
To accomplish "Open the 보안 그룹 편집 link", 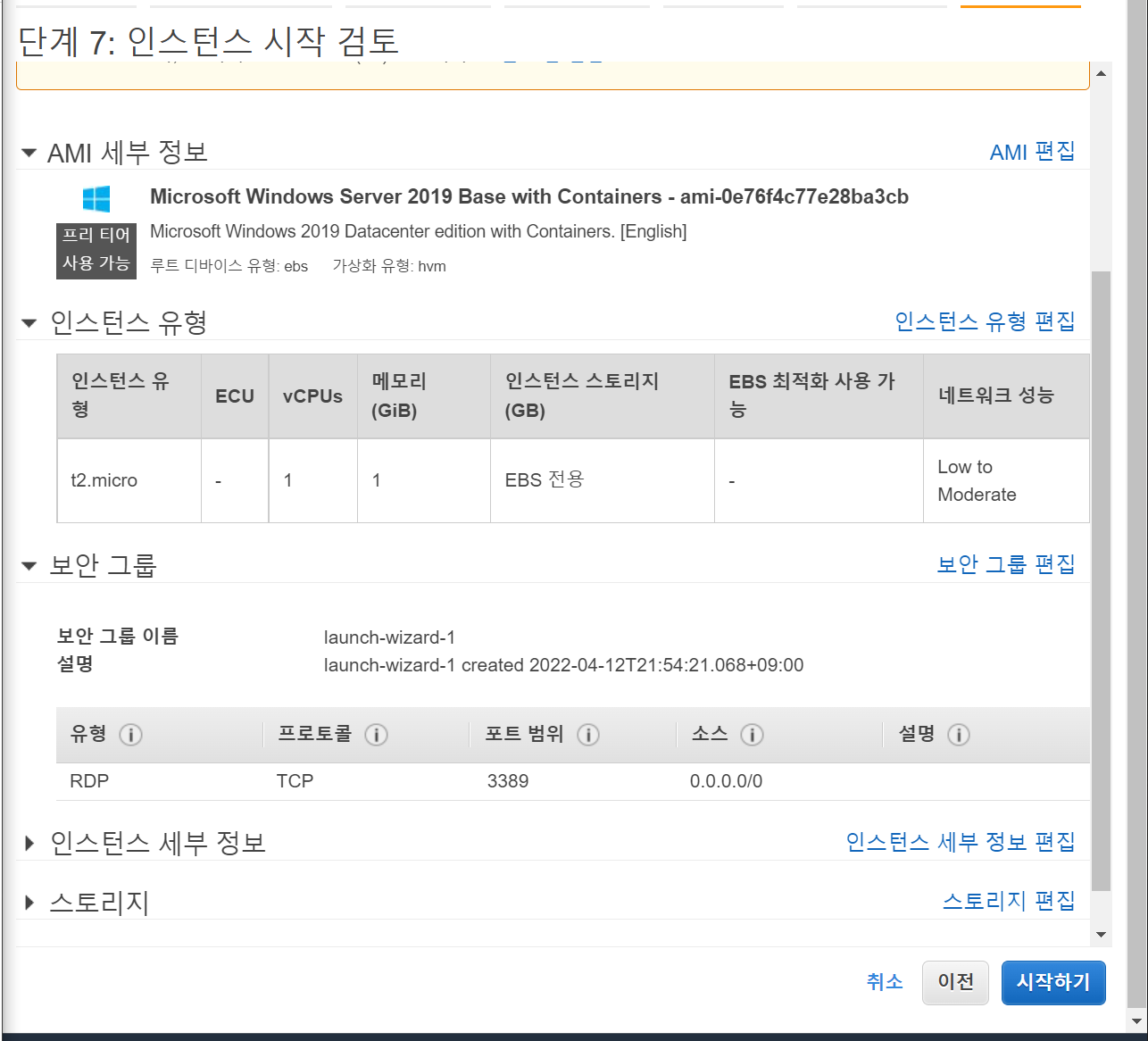I will click(x=1006, y=564).
